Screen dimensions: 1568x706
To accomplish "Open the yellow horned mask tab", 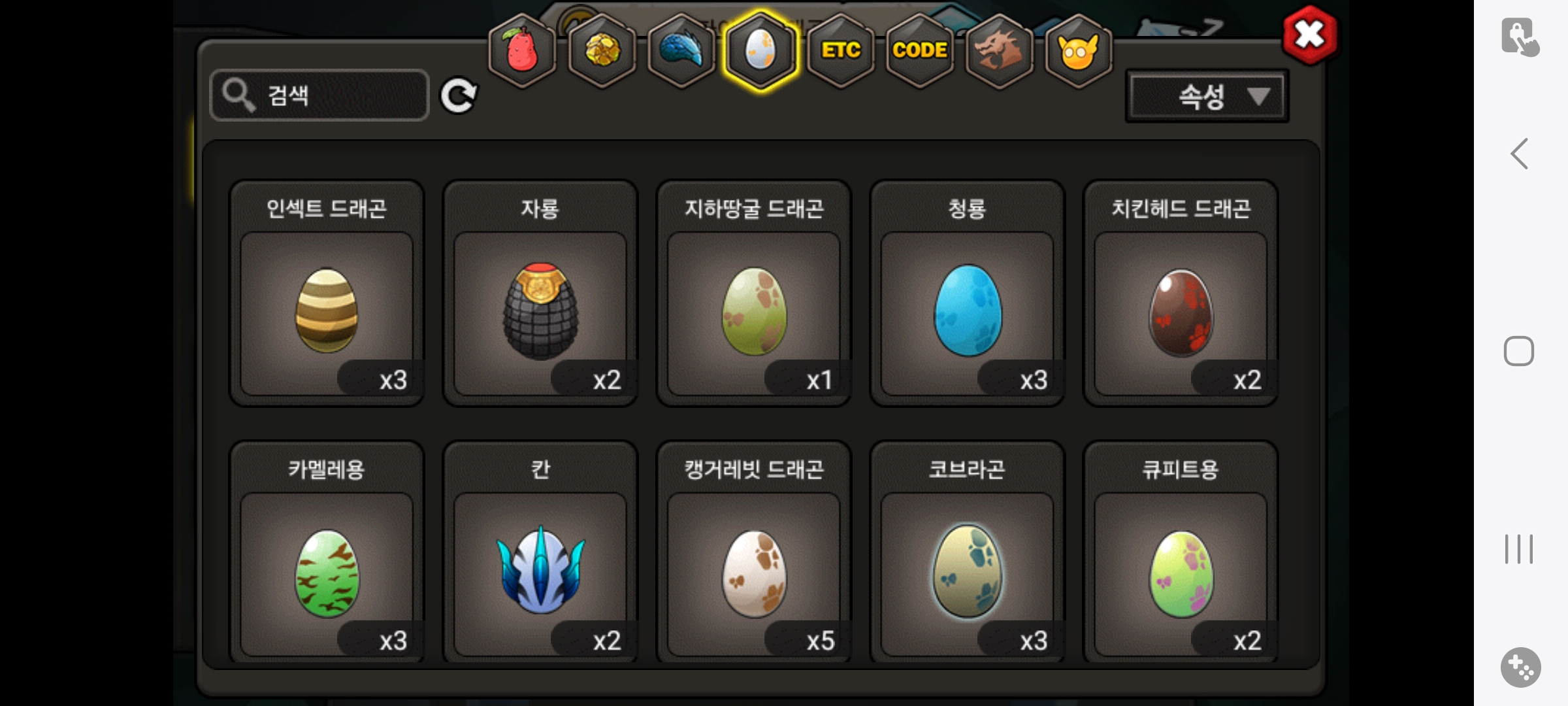I will [1079, 51].
